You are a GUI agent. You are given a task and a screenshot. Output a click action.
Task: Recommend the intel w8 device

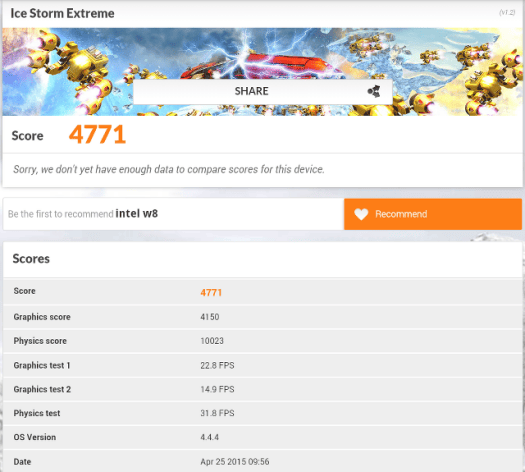[433, 214]
